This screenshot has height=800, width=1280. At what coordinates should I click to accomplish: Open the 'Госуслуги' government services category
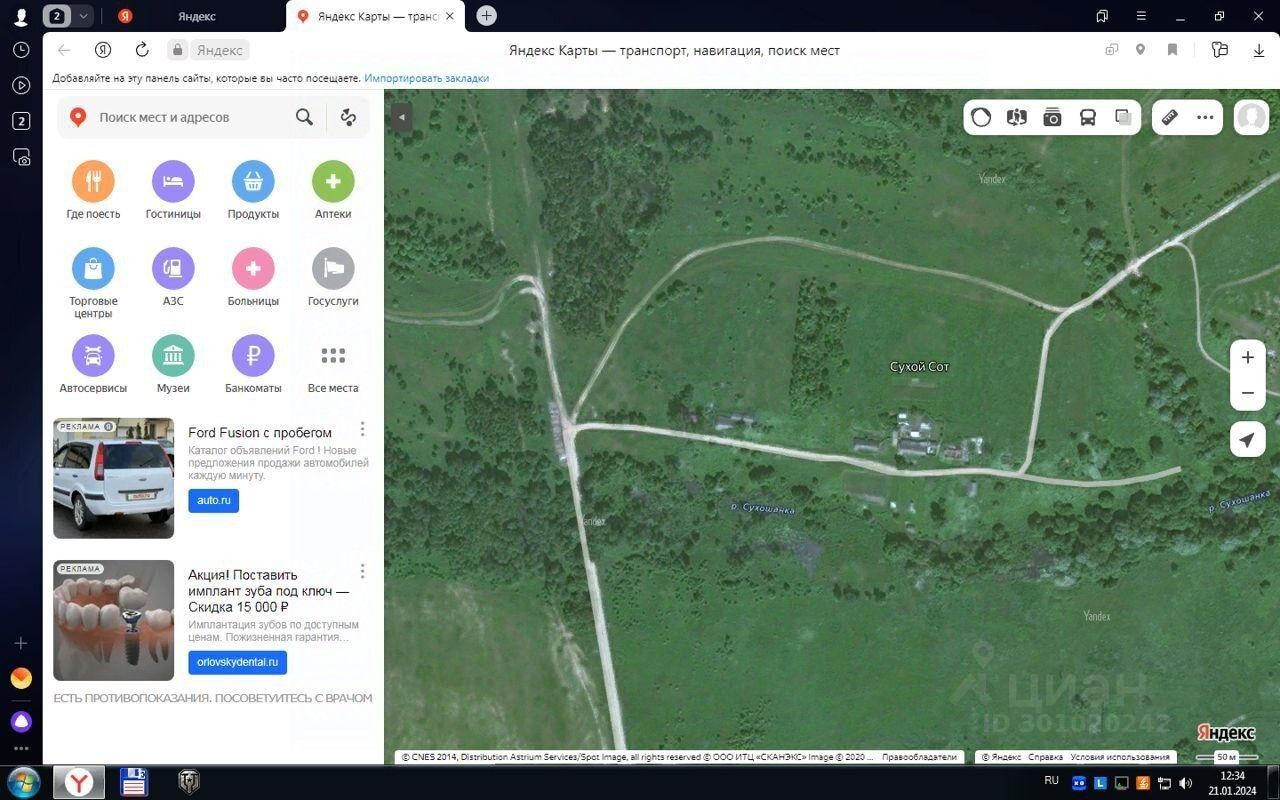click(x=333, y=277)
